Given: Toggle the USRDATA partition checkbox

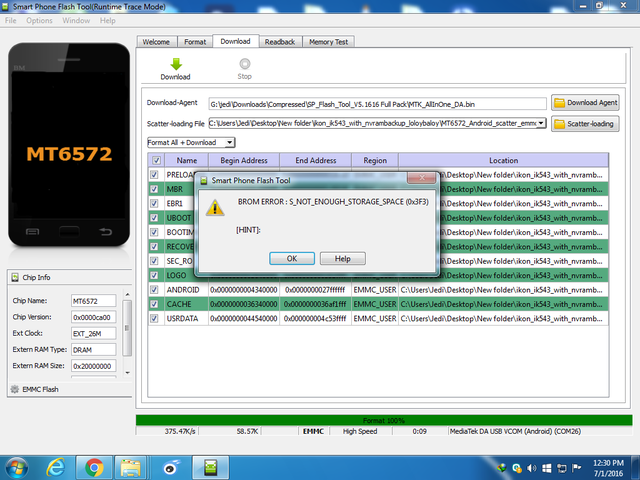Looking at the screenshot, I should pos(154,319).
